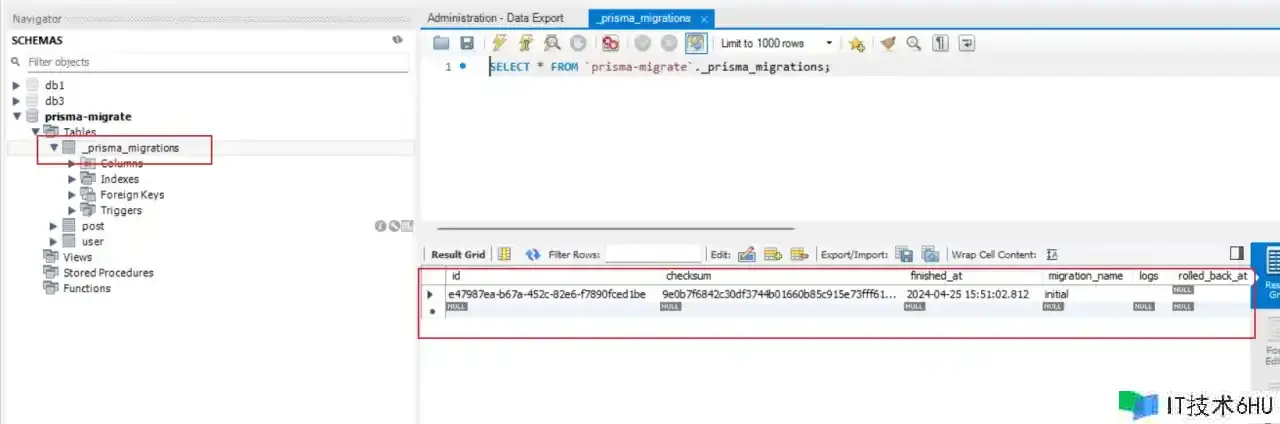Refresh the result grid data
This screenshot has width=1280, height=424.
(x=533, y=255)
